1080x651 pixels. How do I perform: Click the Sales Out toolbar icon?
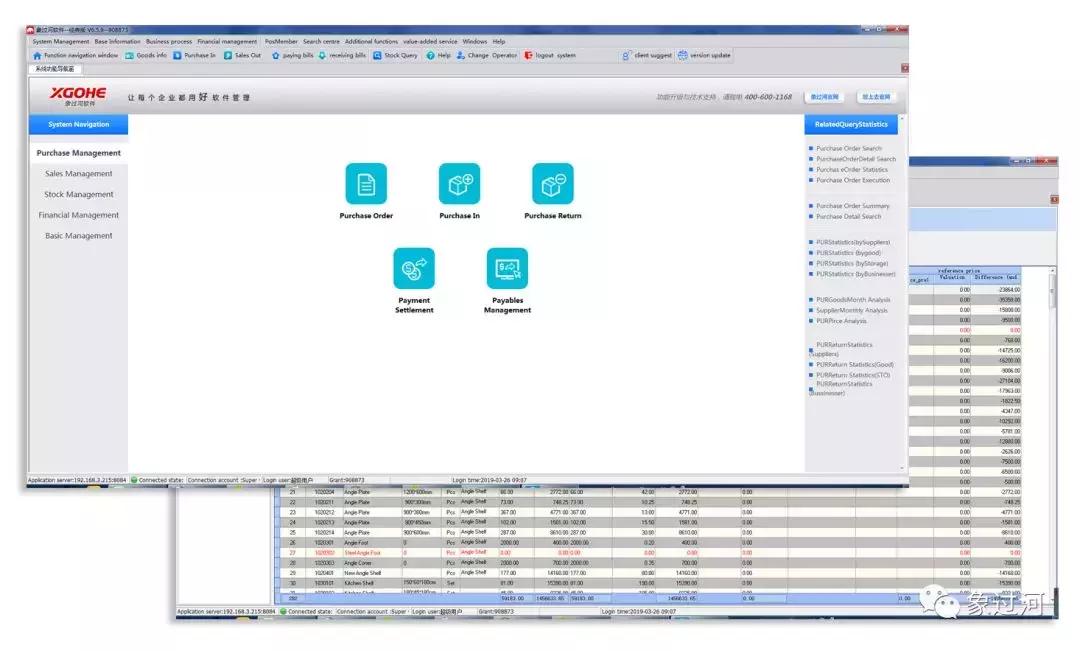(x=228, y=55)
